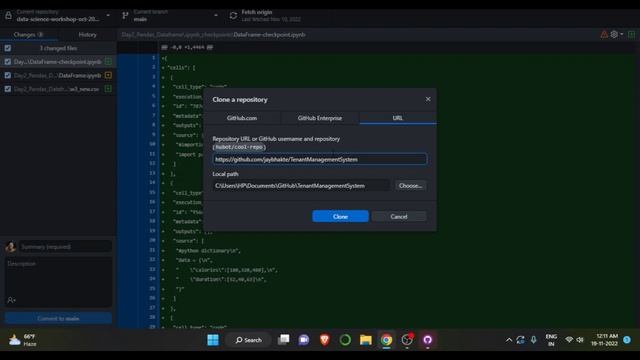Switch to the Changes tab
The width and height of the screenshot is (640, 360).
pyautogui.click(x=29, y=35)
